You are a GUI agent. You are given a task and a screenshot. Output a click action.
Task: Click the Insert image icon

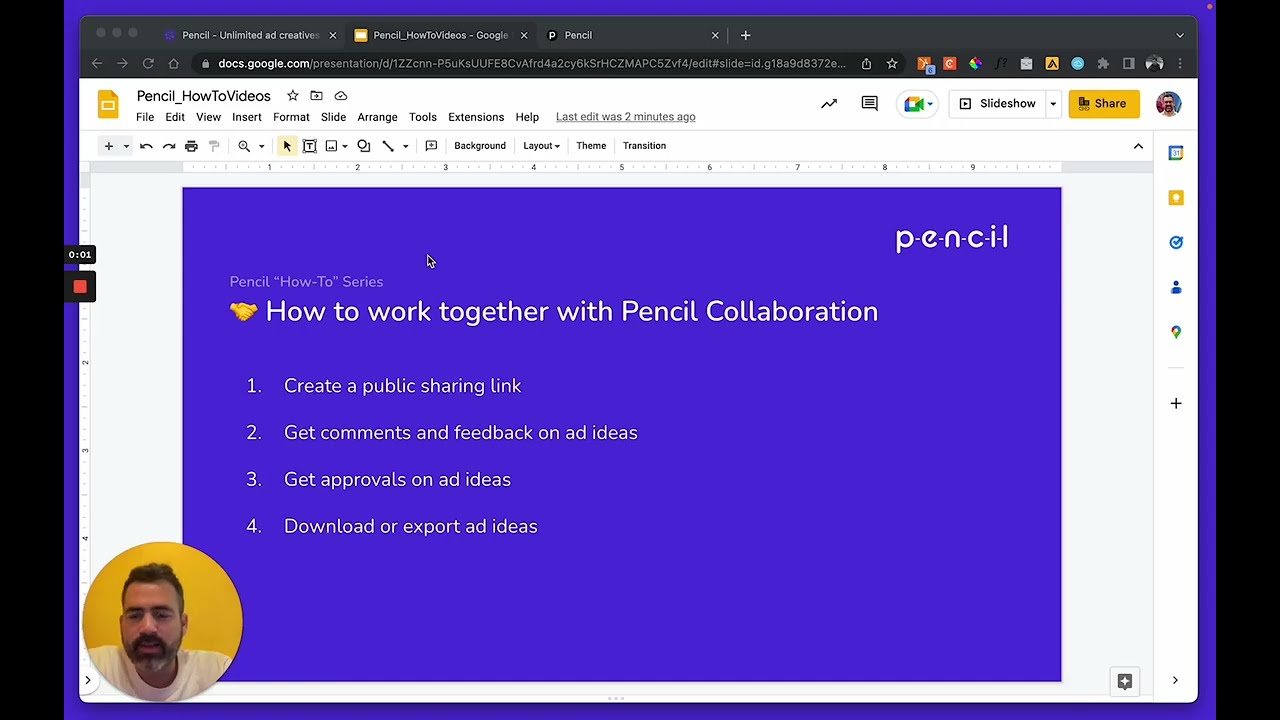[x=331, y=146]
